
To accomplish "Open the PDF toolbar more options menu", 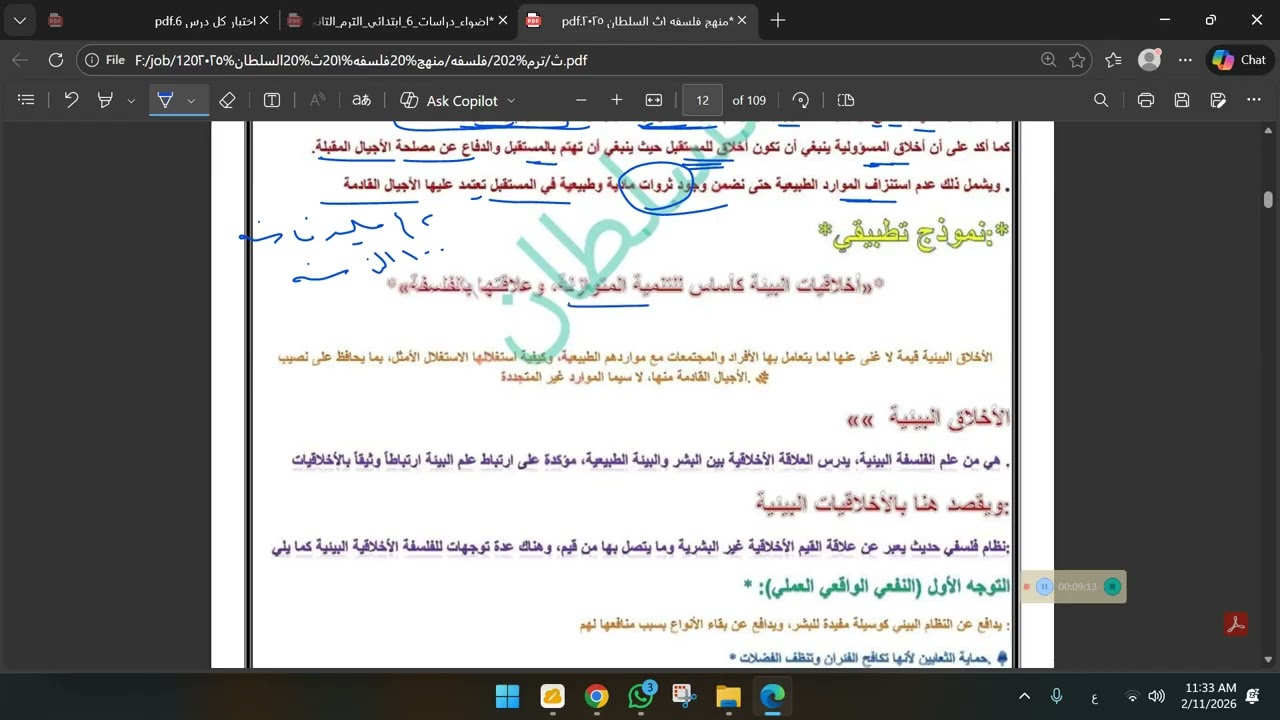I will coord(1254,100).
